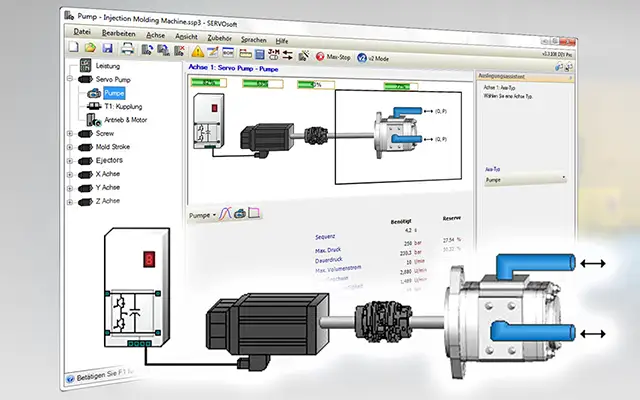
Task: Save the project with floppy icon
Action: pyautogui.click(x=107, y=48)
